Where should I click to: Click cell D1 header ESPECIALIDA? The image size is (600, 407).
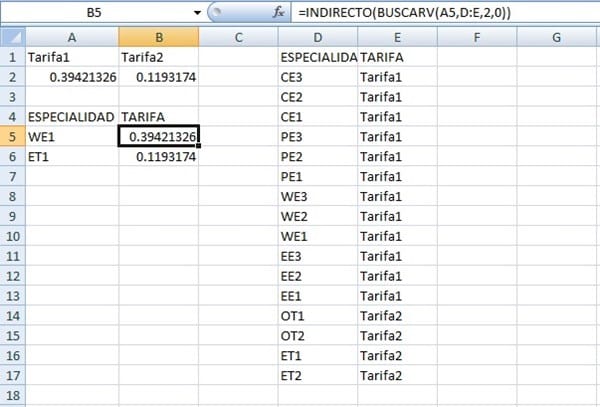318,57
